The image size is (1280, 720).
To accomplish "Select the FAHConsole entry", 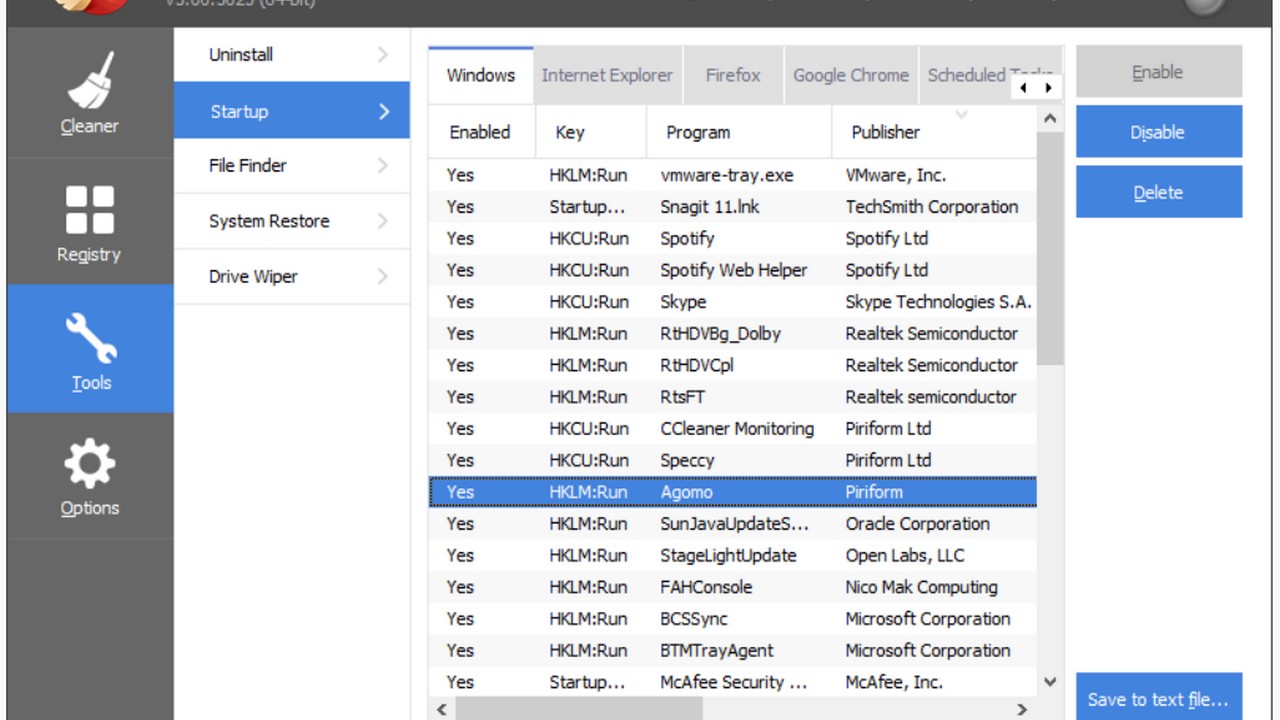I will 733,588.
